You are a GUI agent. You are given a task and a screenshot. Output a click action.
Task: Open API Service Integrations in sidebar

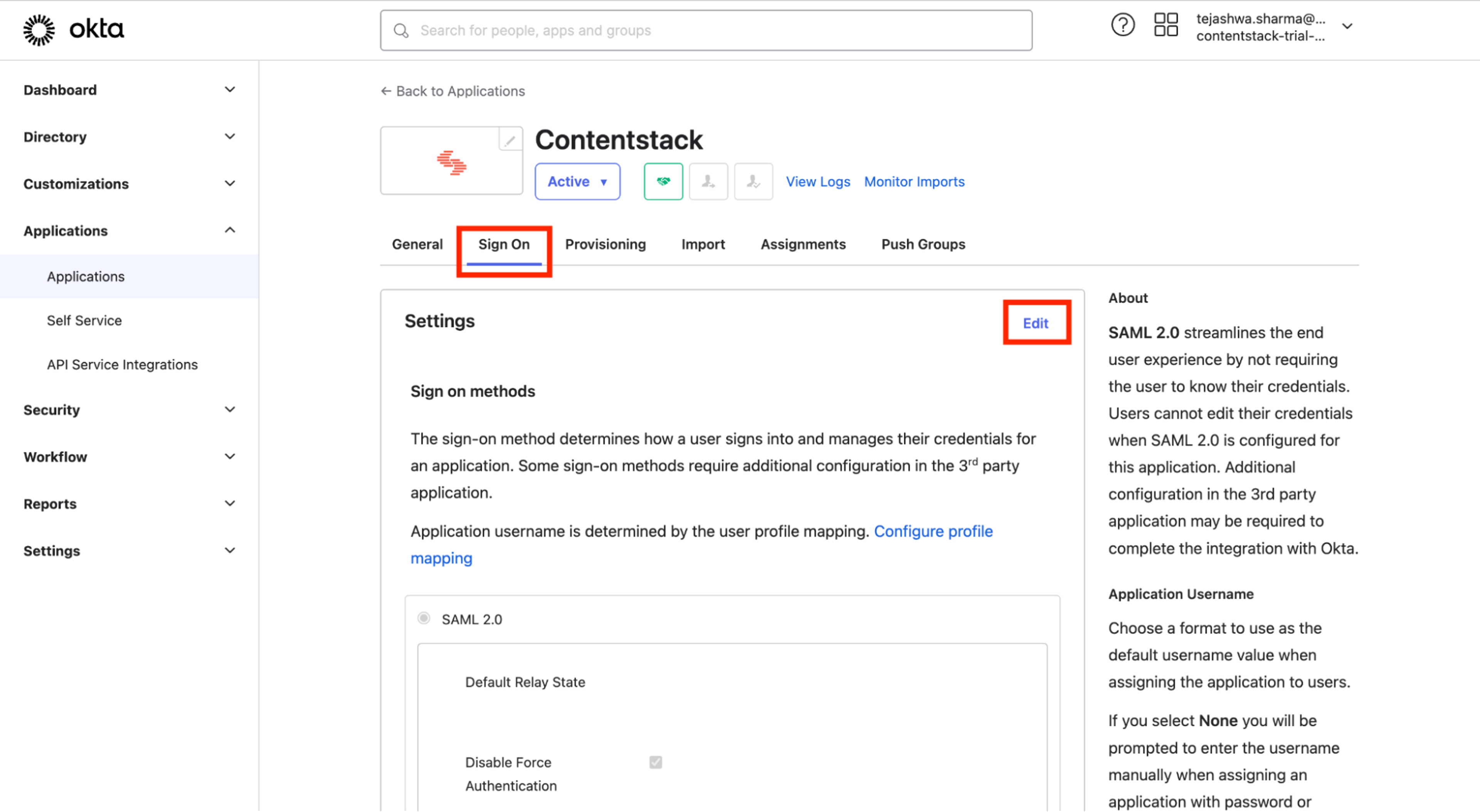(123, 365)
